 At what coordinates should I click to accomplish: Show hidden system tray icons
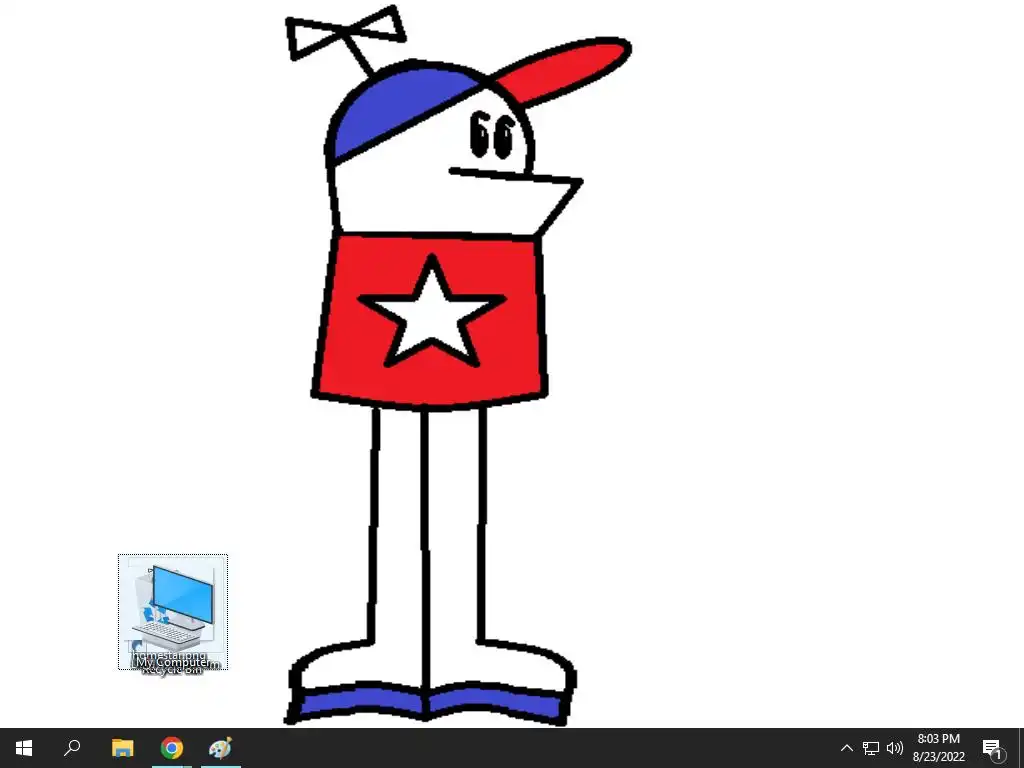[846, 748]
